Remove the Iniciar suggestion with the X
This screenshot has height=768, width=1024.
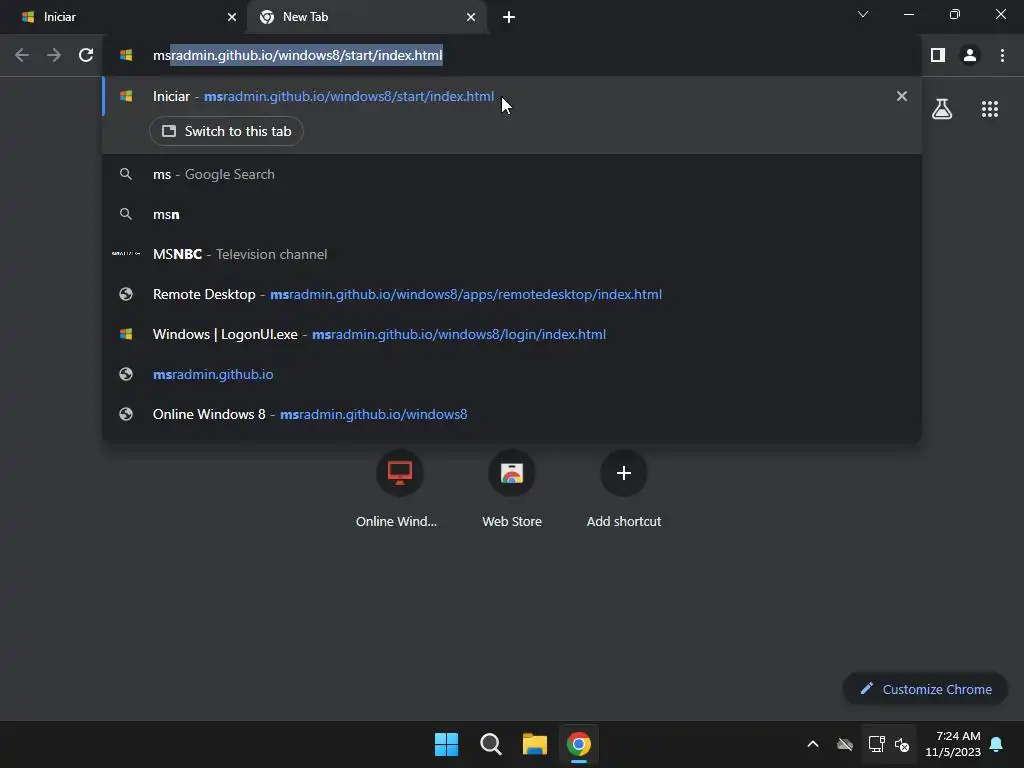(902, 96)
